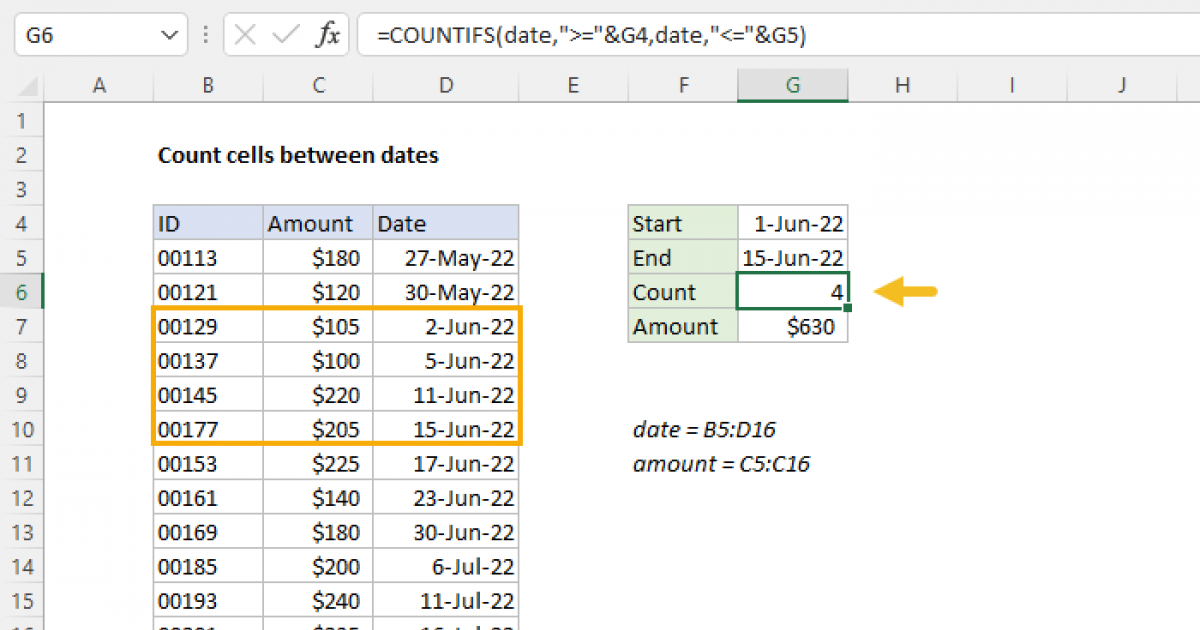
Task: Click the COUNTIFS formula text in formula bar
Action: click(591, 36)
